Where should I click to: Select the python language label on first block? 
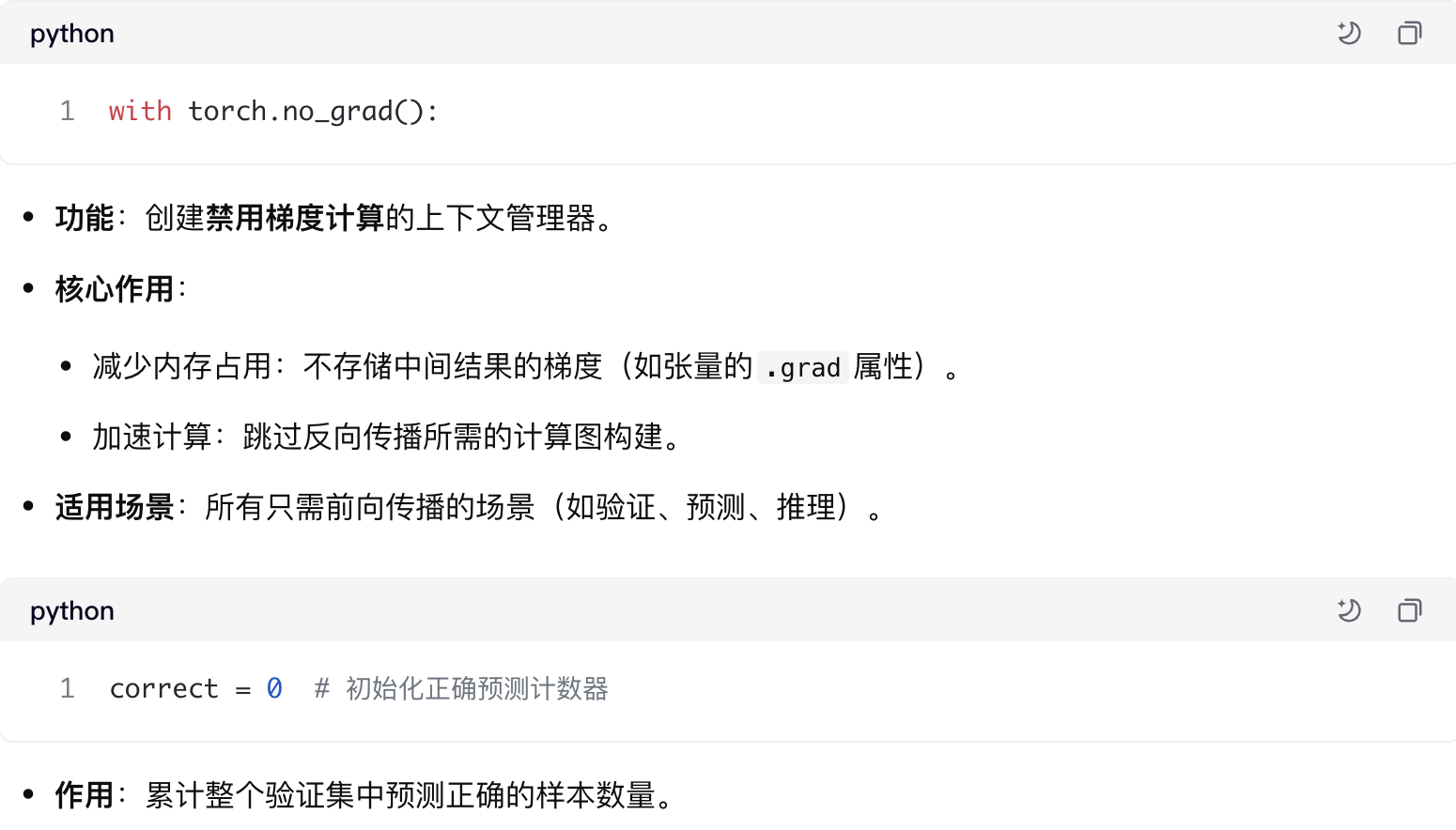[x=71, y=33]
